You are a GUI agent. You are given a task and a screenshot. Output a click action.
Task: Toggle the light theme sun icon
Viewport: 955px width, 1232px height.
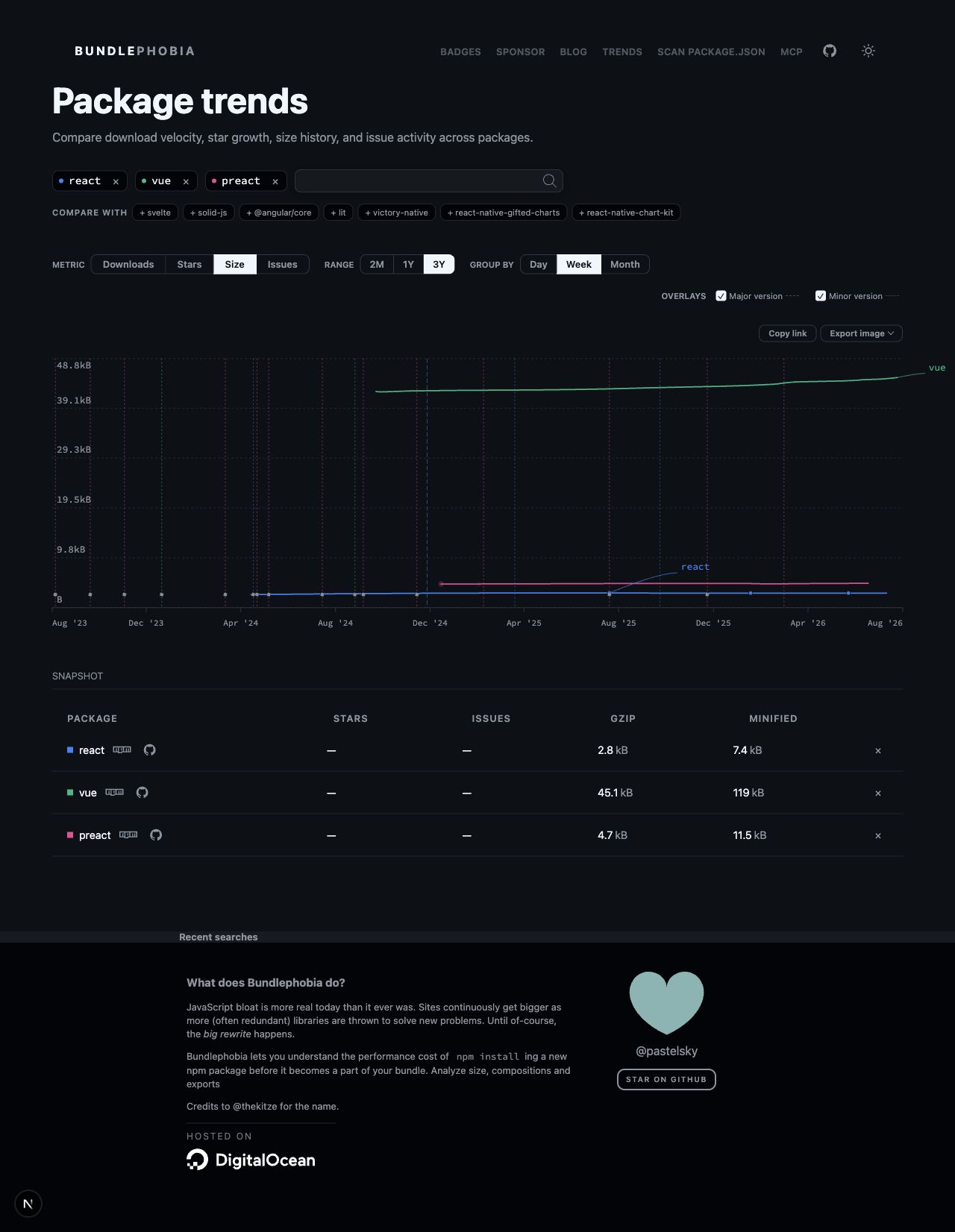tap(868, 51)
